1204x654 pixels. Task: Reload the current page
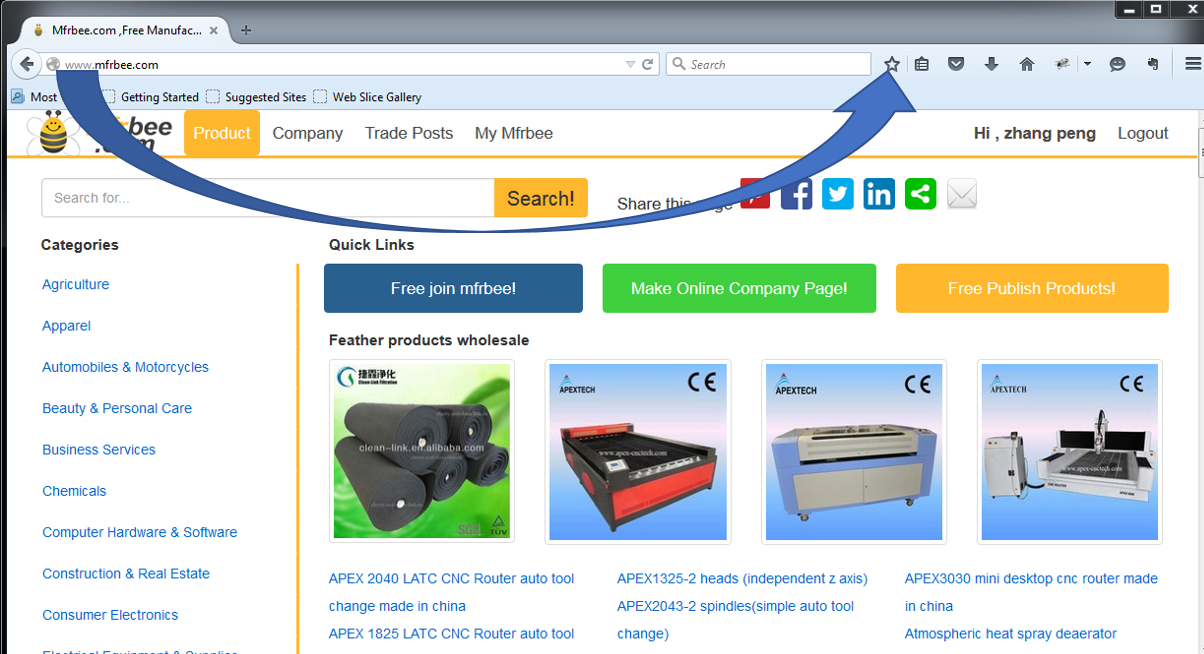point(648,64)
